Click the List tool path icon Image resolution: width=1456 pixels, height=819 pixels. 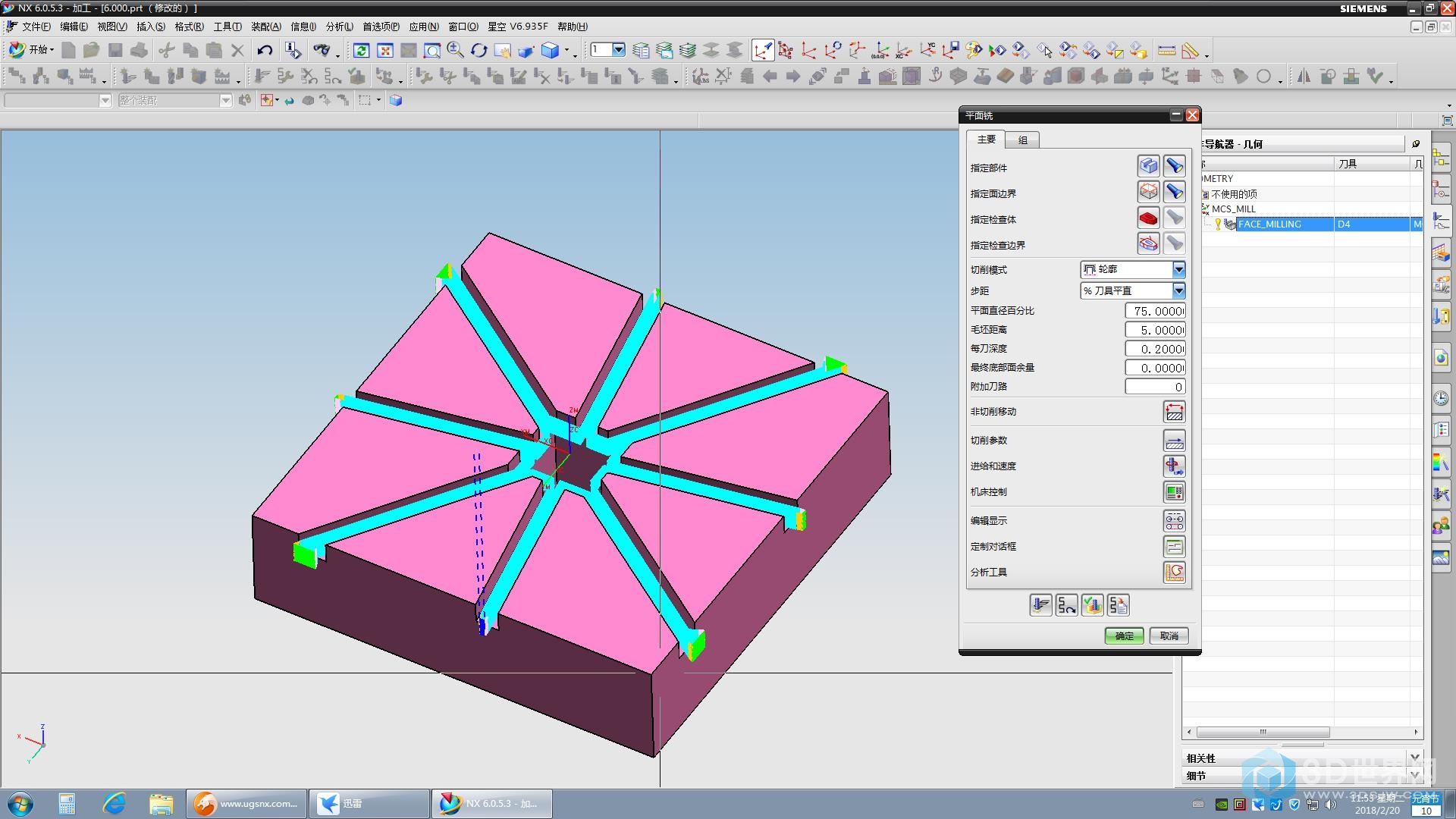[x=1118, y=605]
